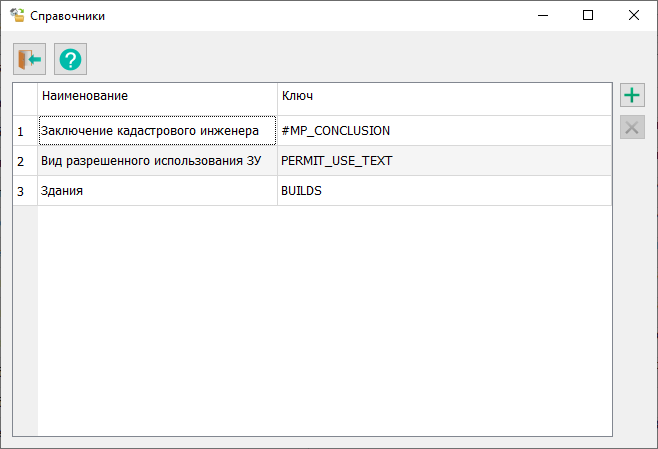
Task: Click the Справочники window title icon
Action: [x=17, y=16]
